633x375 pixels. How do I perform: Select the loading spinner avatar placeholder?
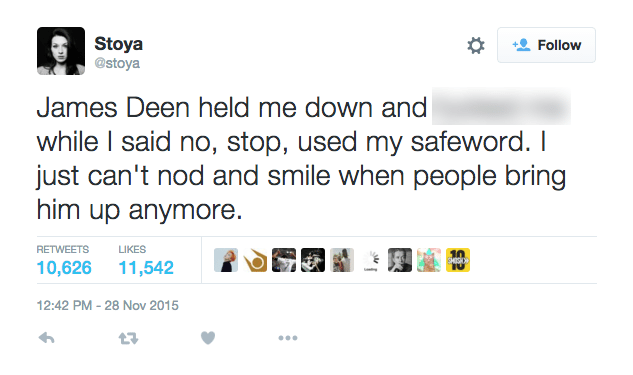point(371,260)
